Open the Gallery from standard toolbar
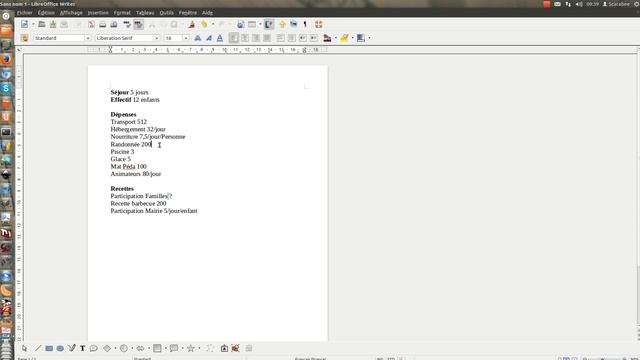This screenshot has width=640, height=360. pyautogui.click(x=293, y=24)
